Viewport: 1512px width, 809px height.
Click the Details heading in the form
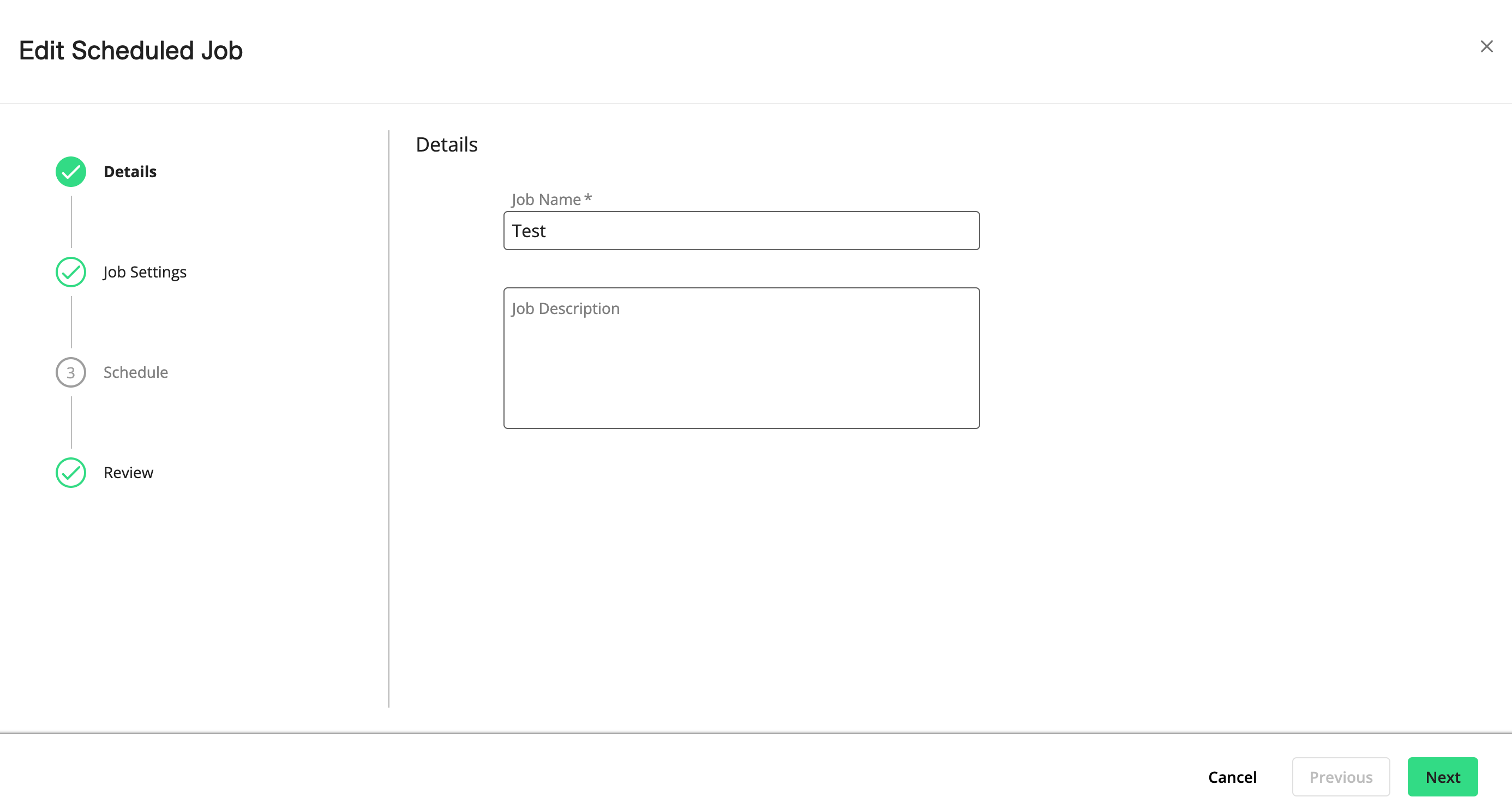click(x=446, y=144)
